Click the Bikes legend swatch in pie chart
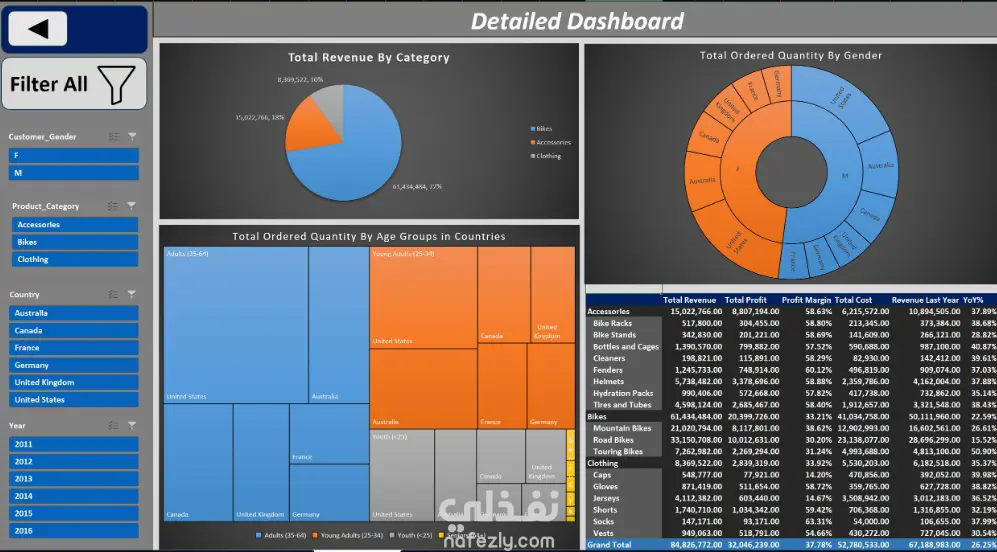Screen dimensions: 997x552 [533, 128]
